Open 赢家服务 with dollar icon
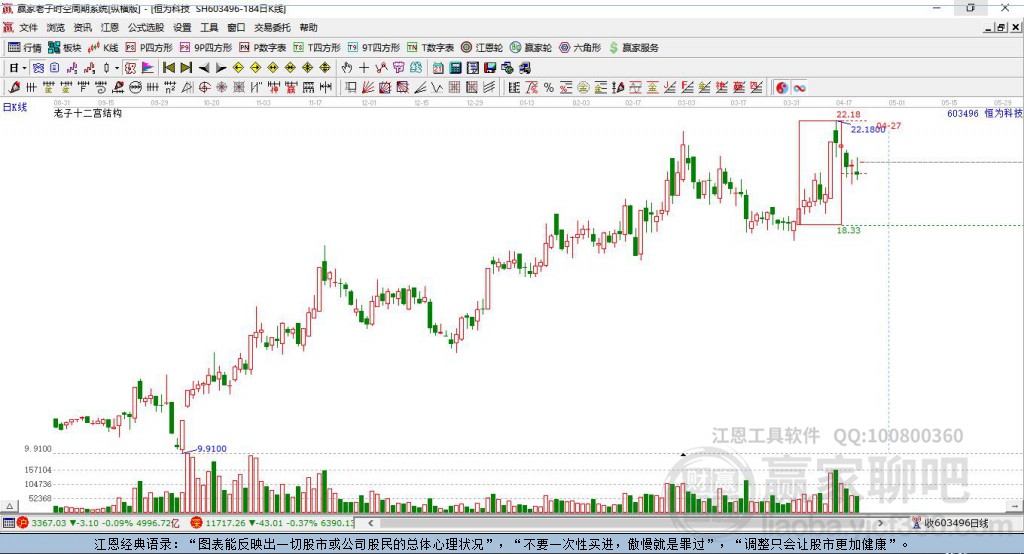 point(633,48)
